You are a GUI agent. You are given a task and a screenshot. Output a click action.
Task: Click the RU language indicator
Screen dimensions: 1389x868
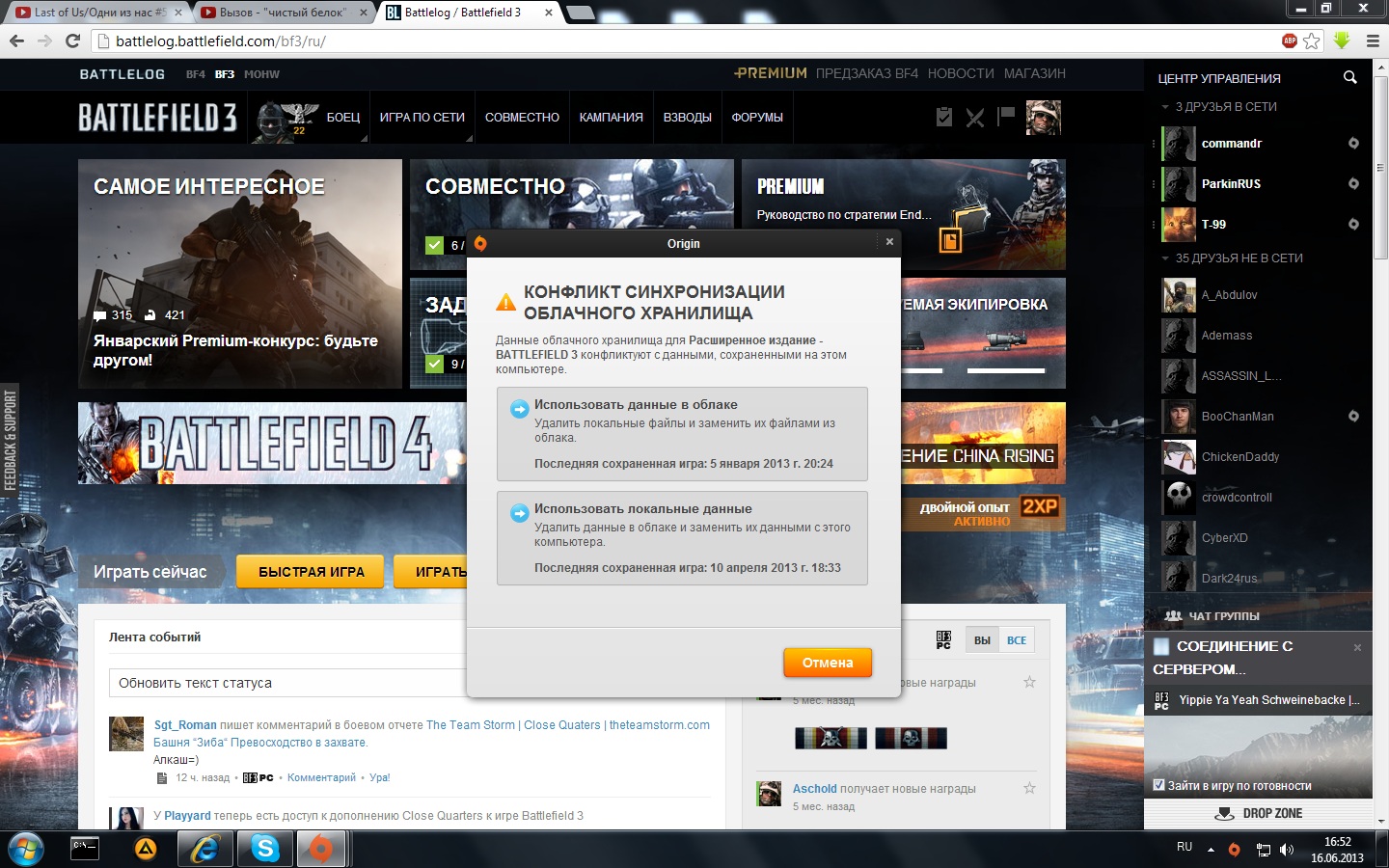[1185, 847]
